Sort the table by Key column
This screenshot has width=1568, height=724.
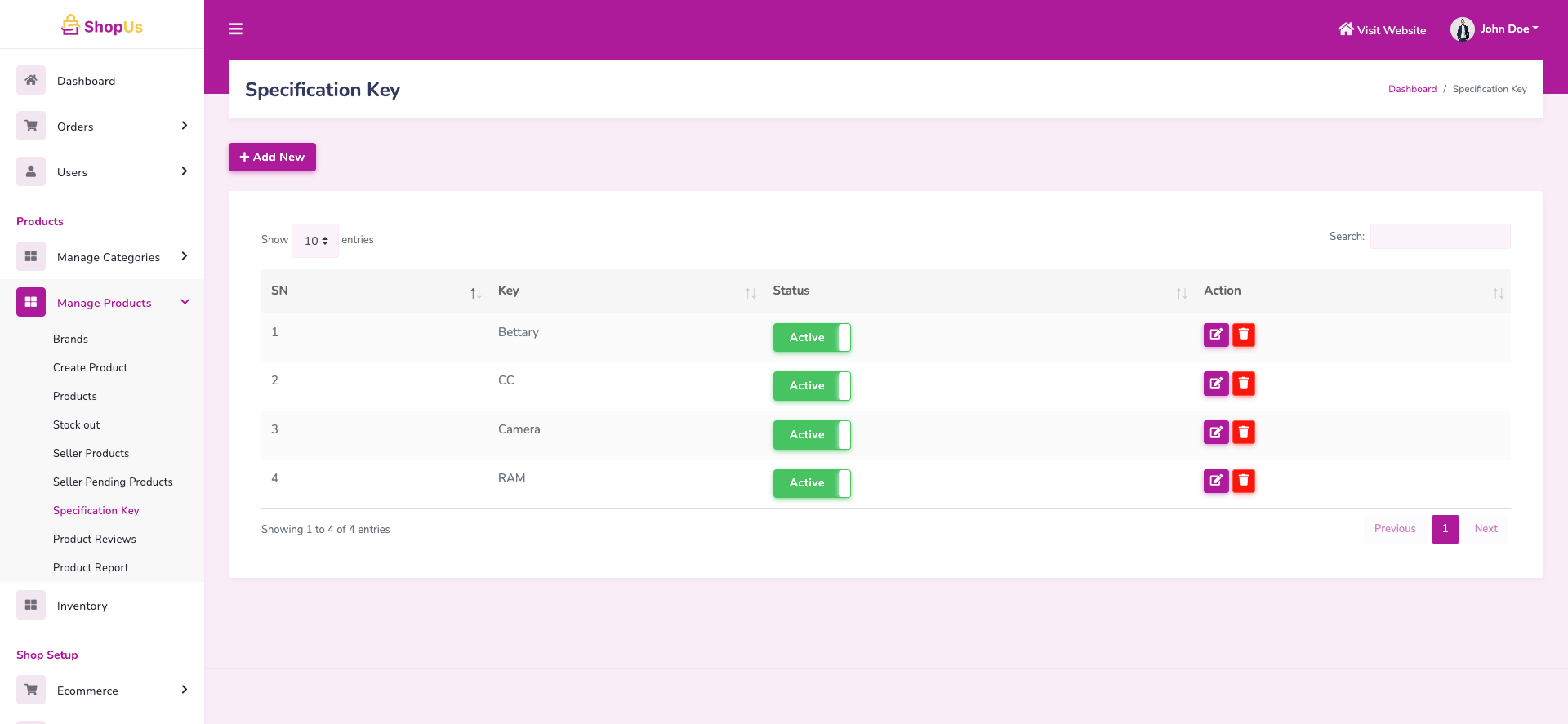(x=508, y=291)
